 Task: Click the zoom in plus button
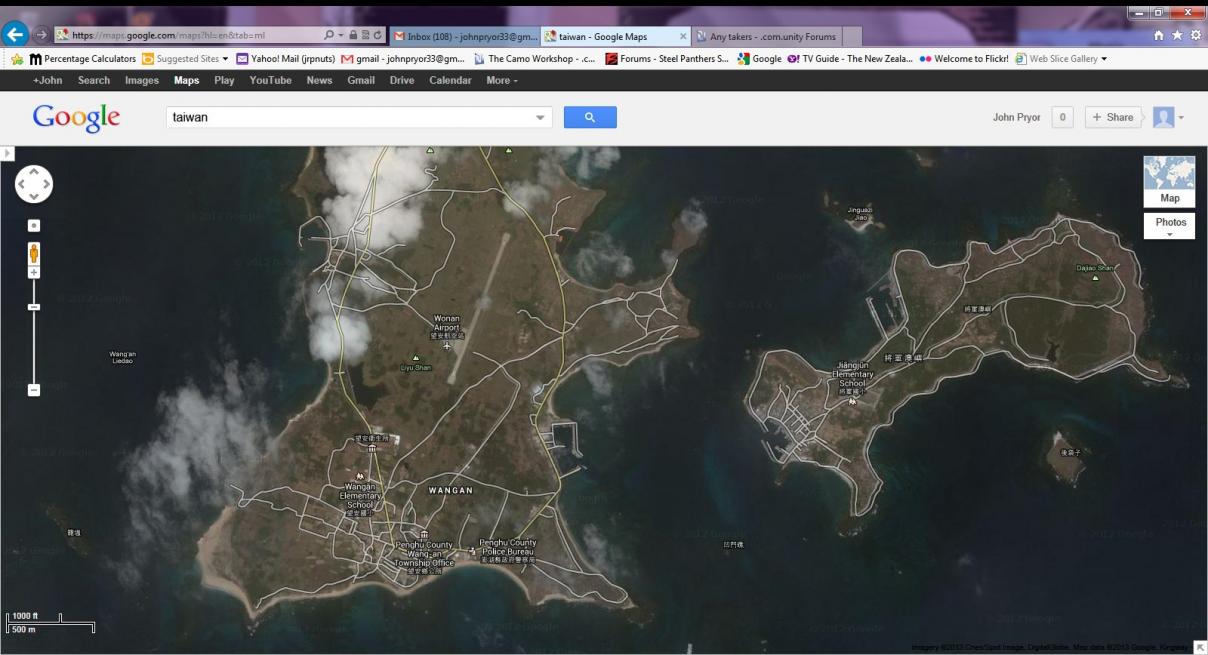coord(34,272)
